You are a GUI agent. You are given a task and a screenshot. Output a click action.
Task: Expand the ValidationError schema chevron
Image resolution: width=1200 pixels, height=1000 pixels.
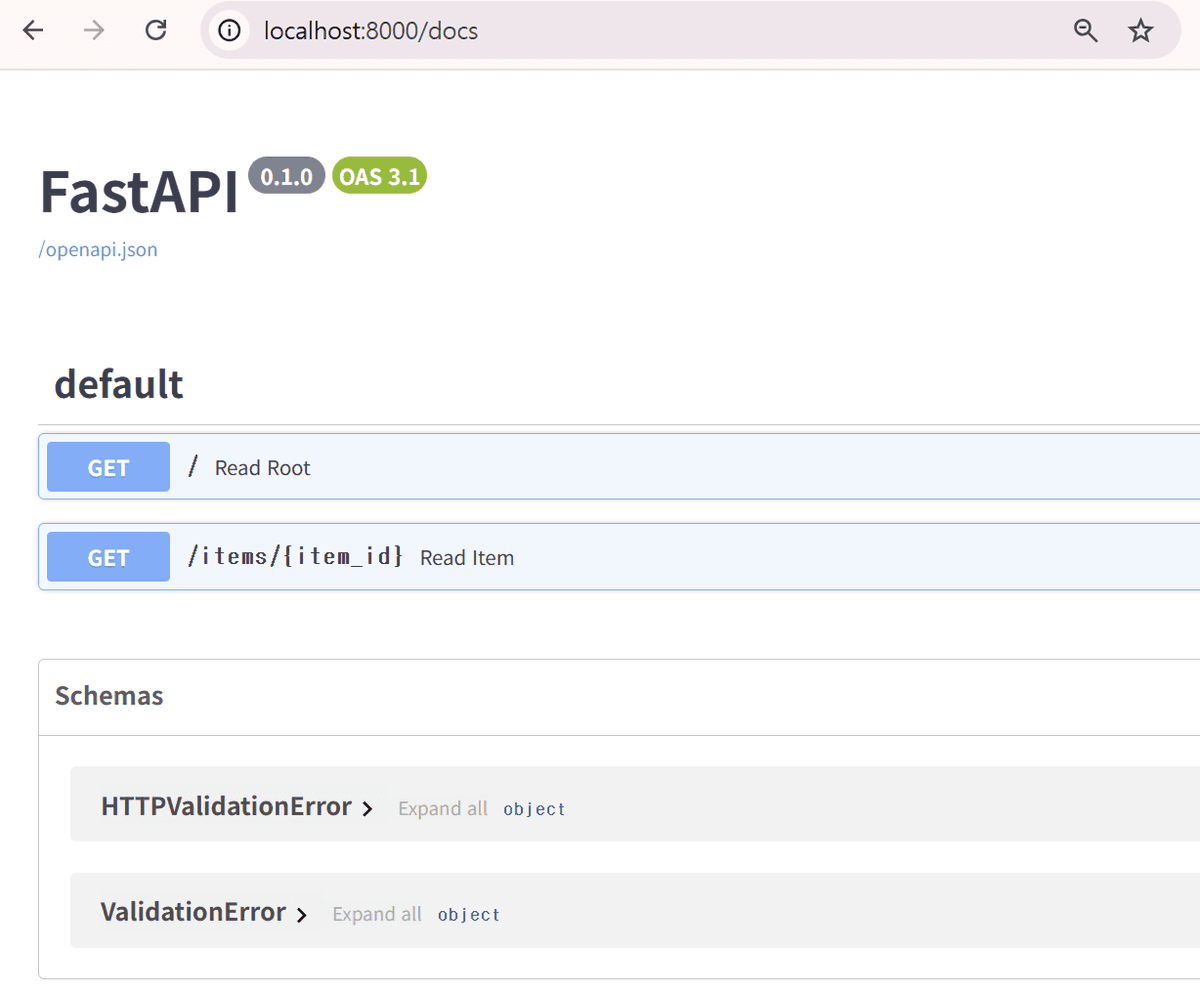(301, 915)
